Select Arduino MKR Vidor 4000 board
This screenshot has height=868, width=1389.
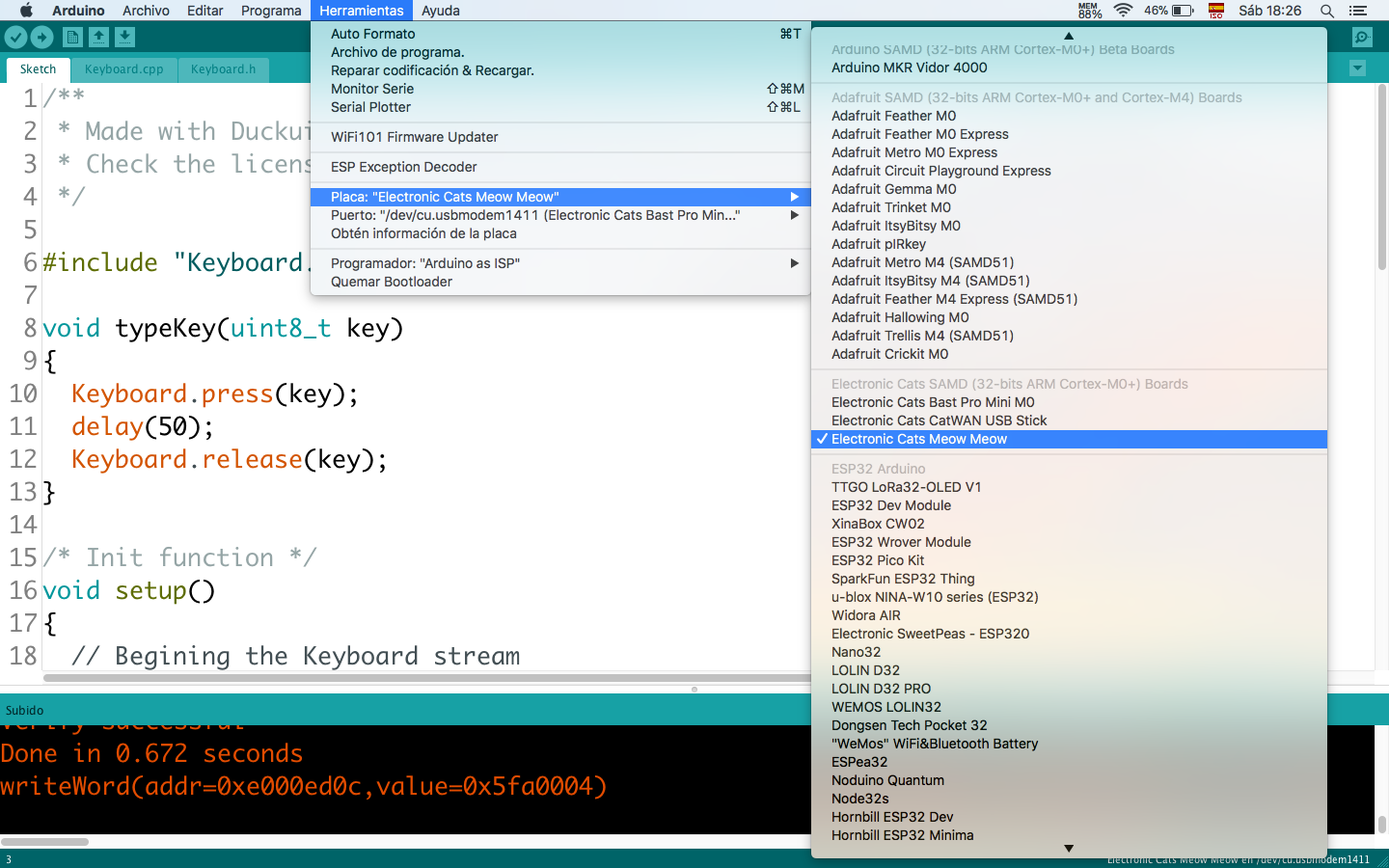[x=1070, y=68]
